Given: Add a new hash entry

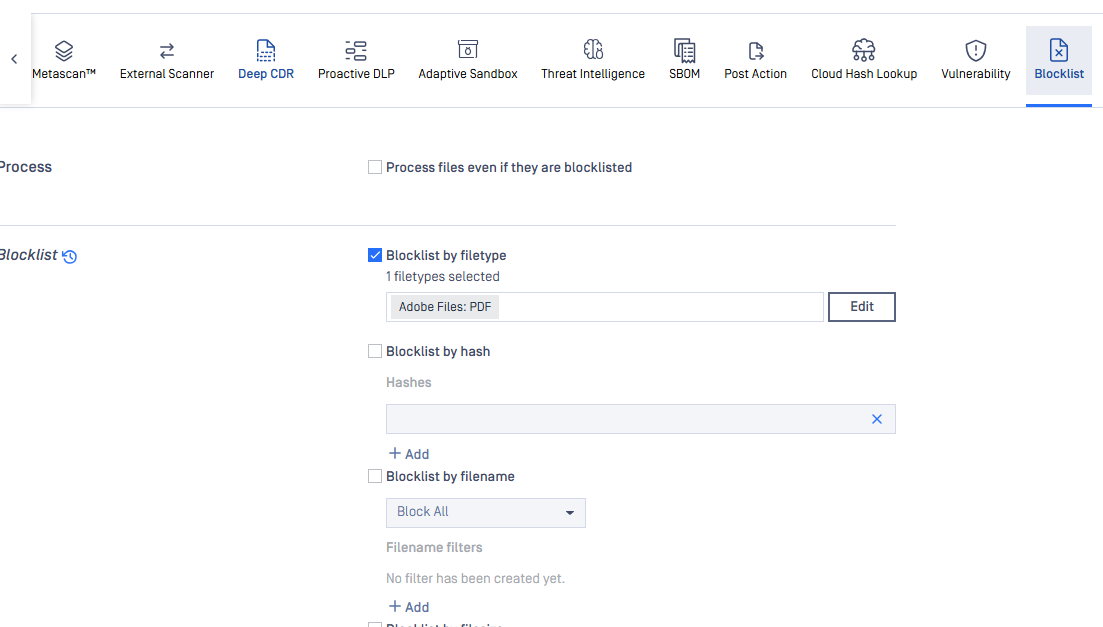Looking at the screenshot, I should [x=409, y=454].
